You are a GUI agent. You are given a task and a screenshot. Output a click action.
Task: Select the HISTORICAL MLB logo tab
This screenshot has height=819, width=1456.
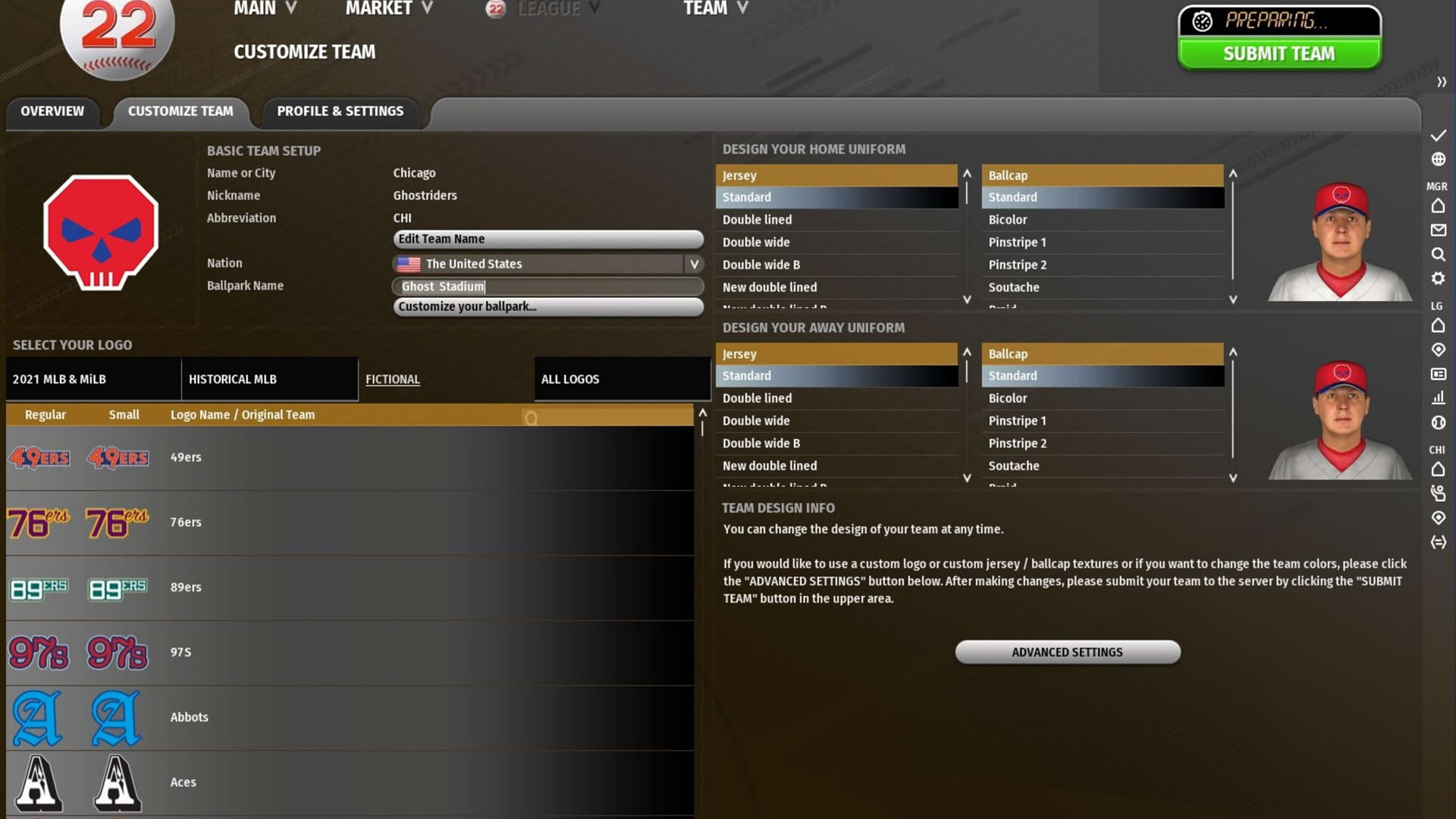[269, 379]
